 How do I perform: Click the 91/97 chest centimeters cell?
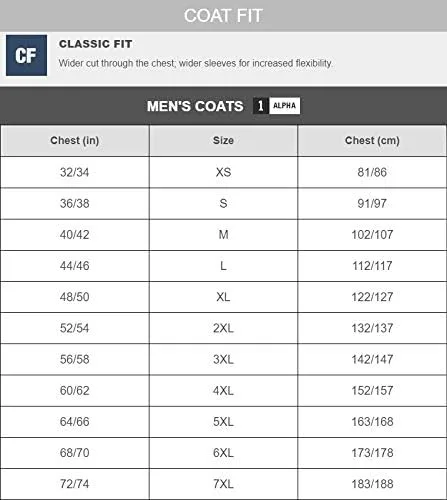click(372, 203)
